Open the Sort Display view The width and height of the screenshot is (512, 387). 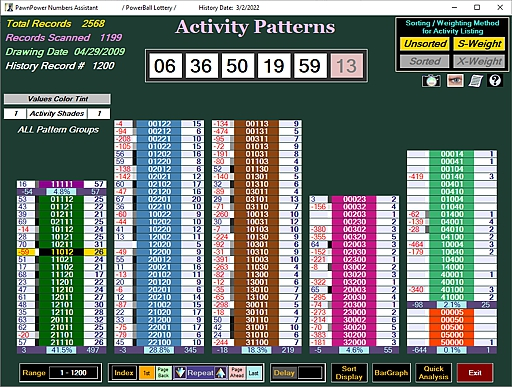[x=349, y=373]
